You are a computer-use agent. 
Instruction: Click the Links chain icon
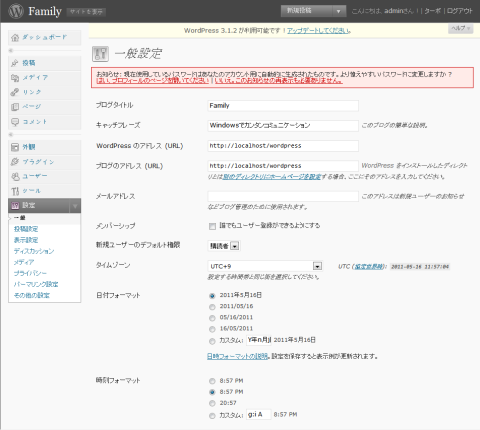15,92
